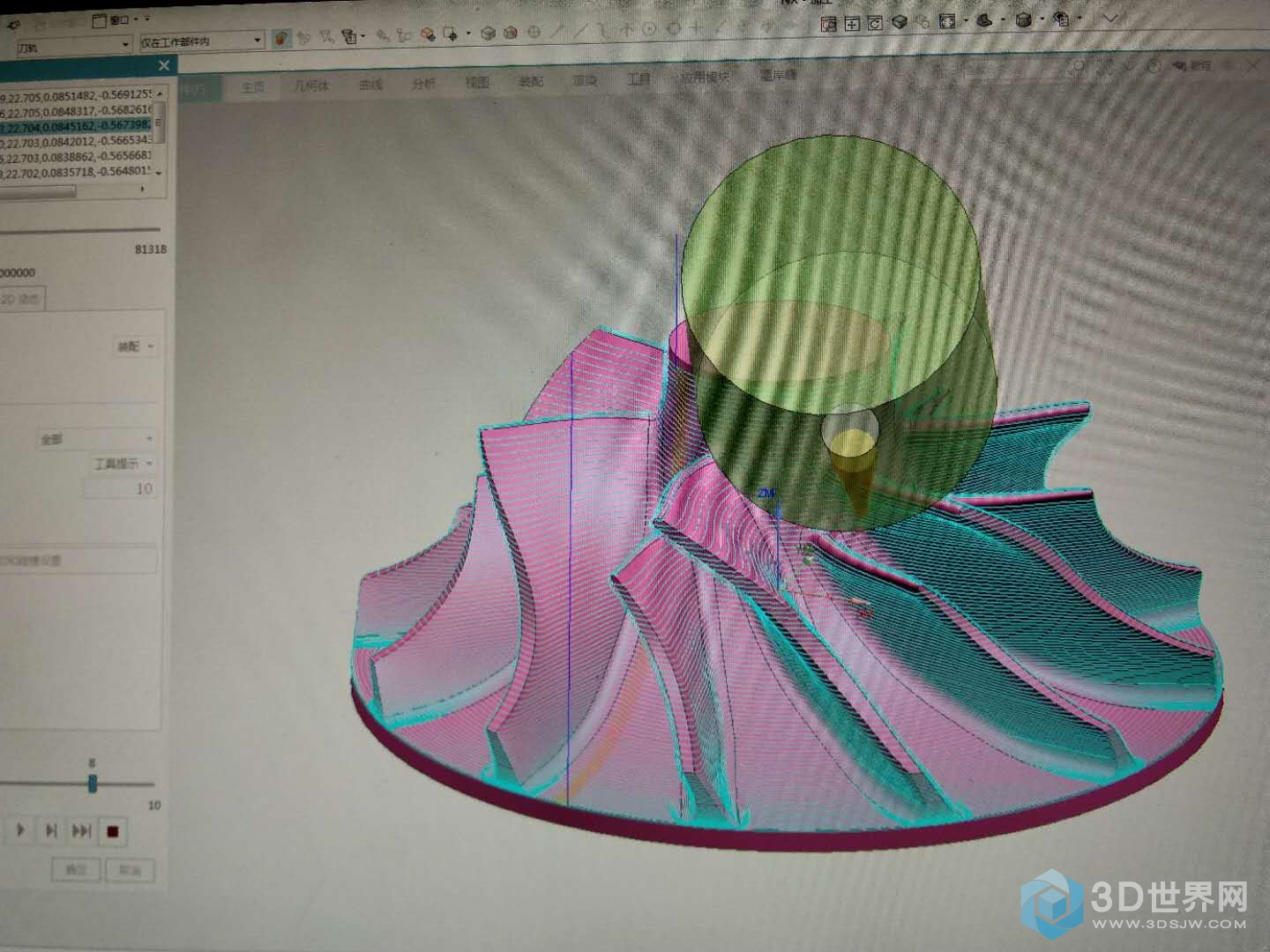
Task: Select tool path row with 0.0835718
Action: click(77, 171)
